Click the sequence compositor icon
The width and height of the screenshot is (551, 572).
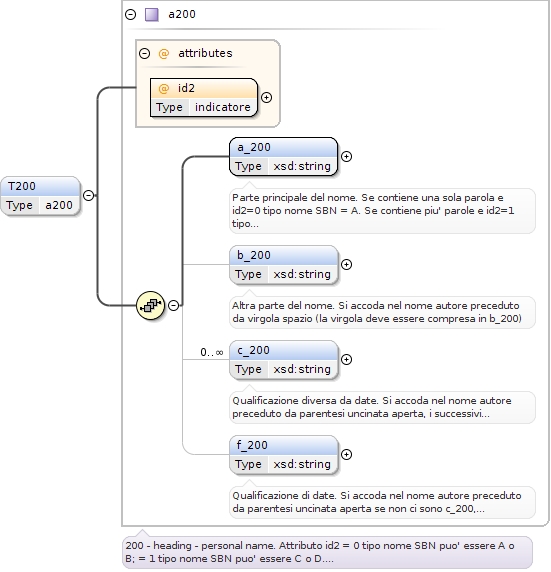point(150,305)
